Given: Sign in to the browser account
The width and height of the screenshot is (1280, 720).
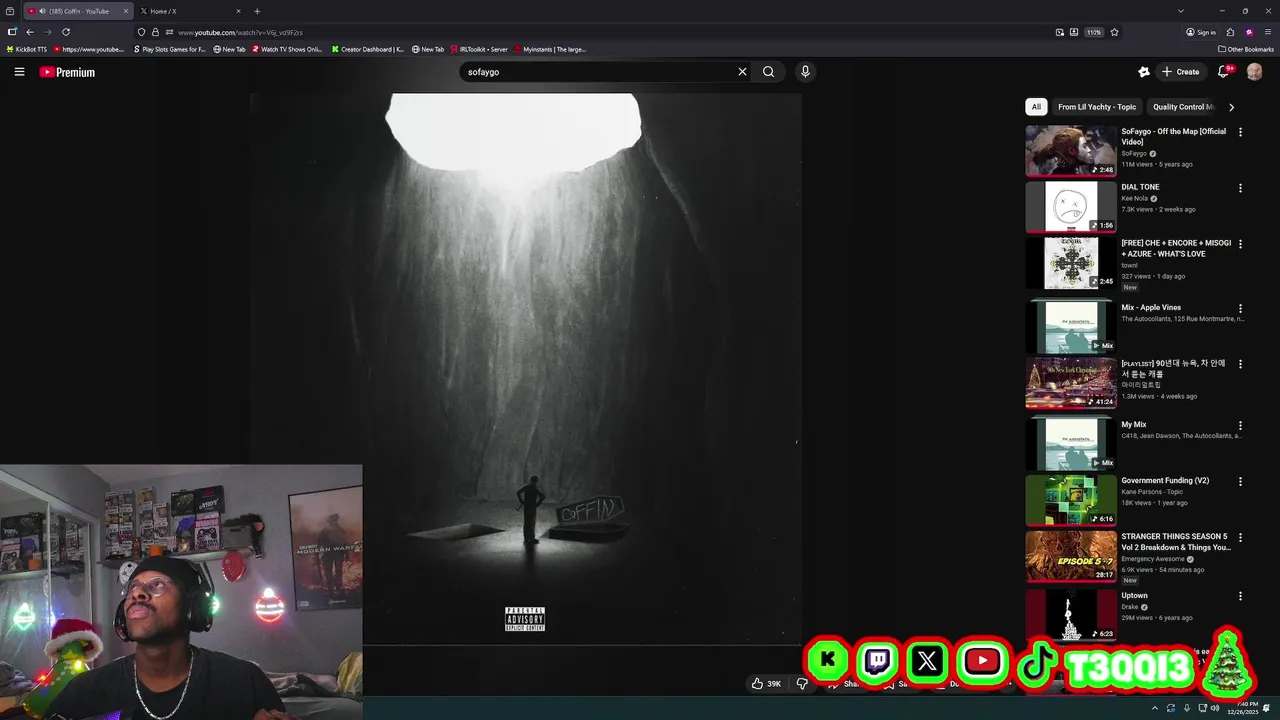Looking at the screenshot, I should pyautogui.click(x=1201, y=32).
